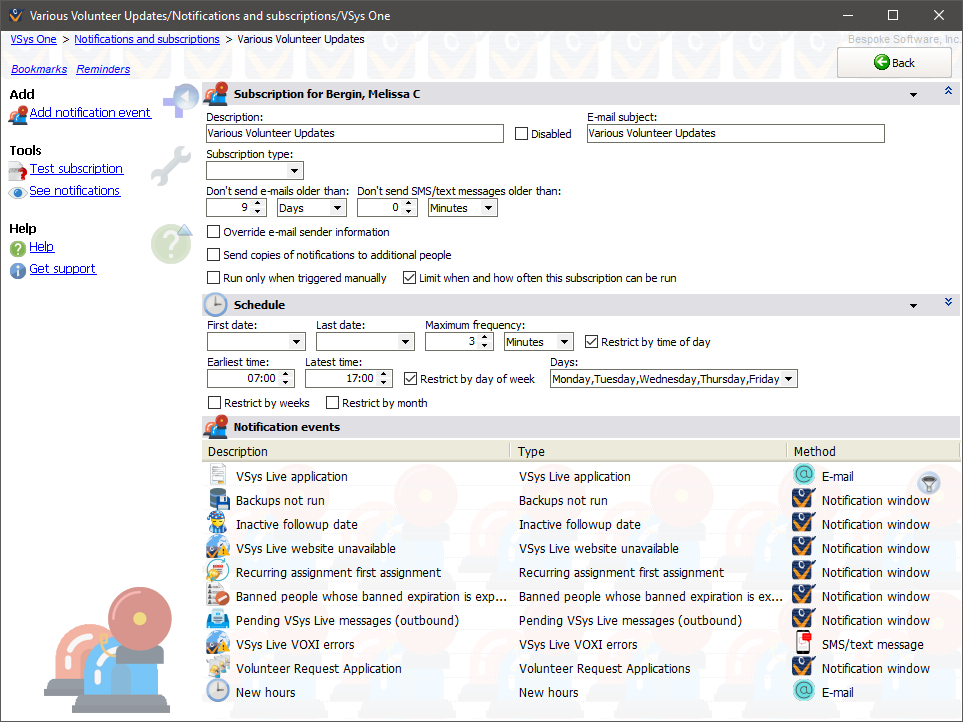963x722 pixels.
Task: Click the Backups not run row icon
Action: (218, 501)
